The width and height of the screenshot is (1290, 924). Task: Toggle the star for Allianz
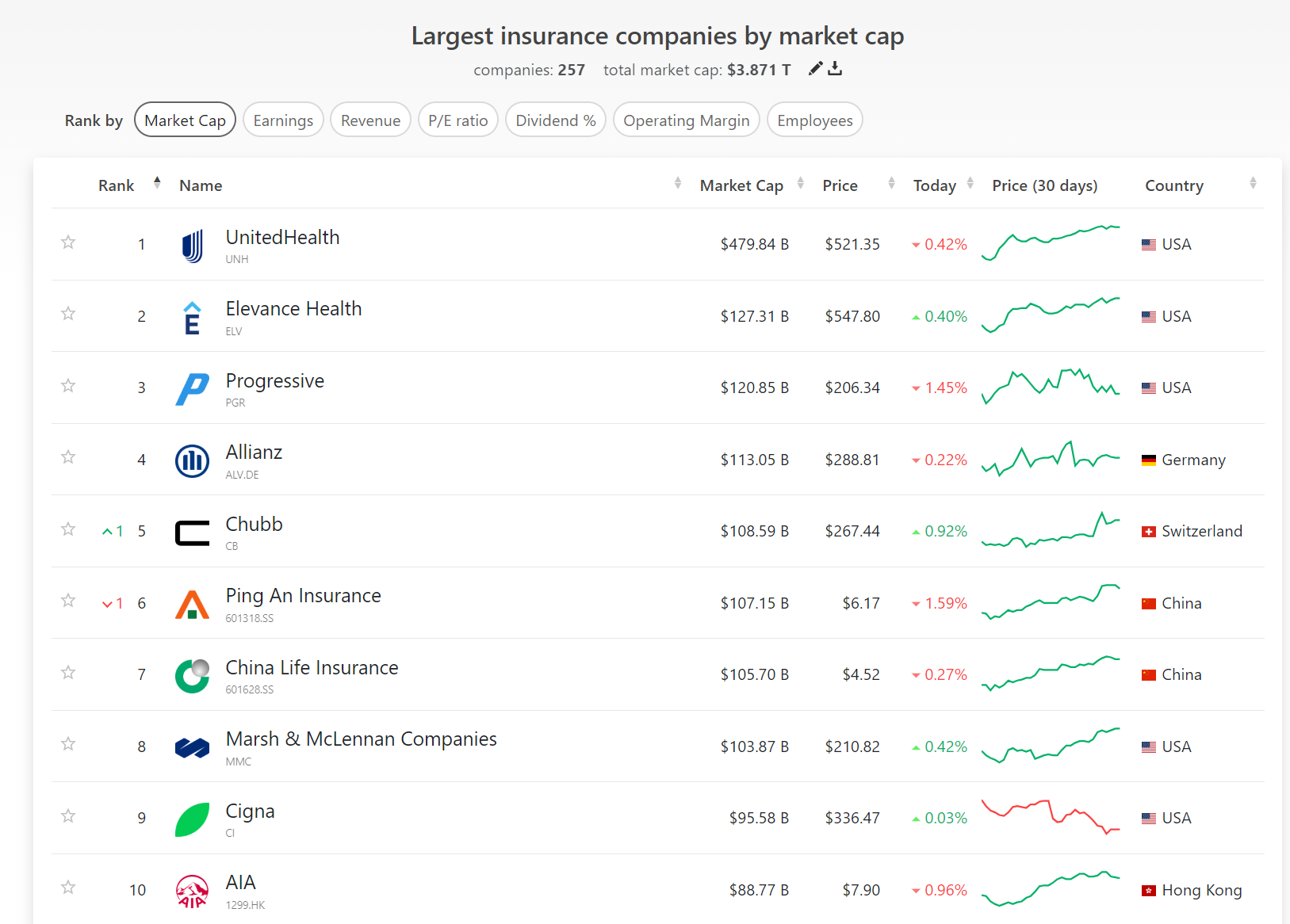coord(68,456)
